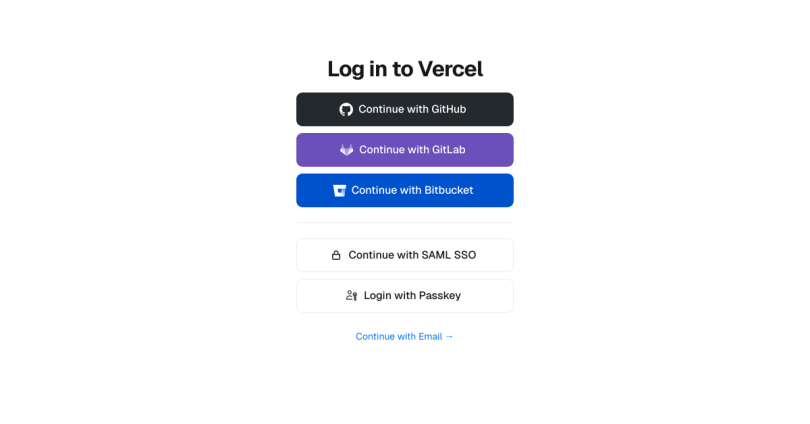The image size is (810, 424).
Task: Click the GitLab fox logo icon
Action: point(347,150)
